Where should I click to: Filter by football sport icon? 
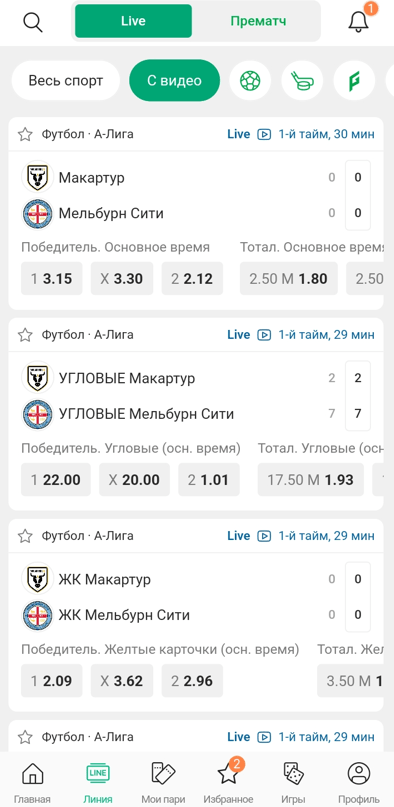pyautogui.click(x=250, y=81)
